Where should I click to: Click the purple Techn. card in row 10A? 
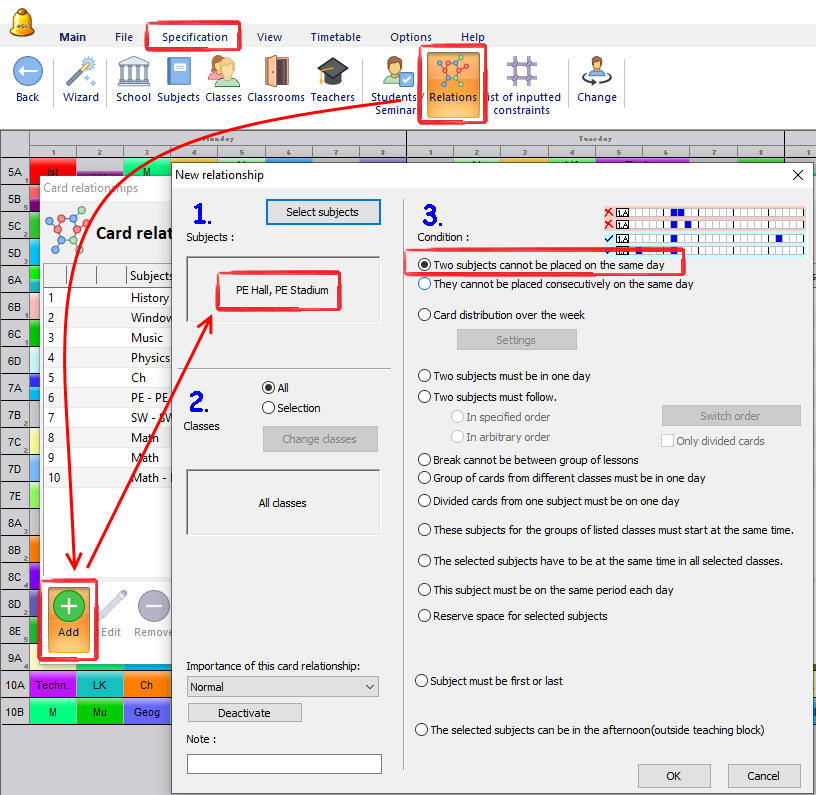[53, 686]
